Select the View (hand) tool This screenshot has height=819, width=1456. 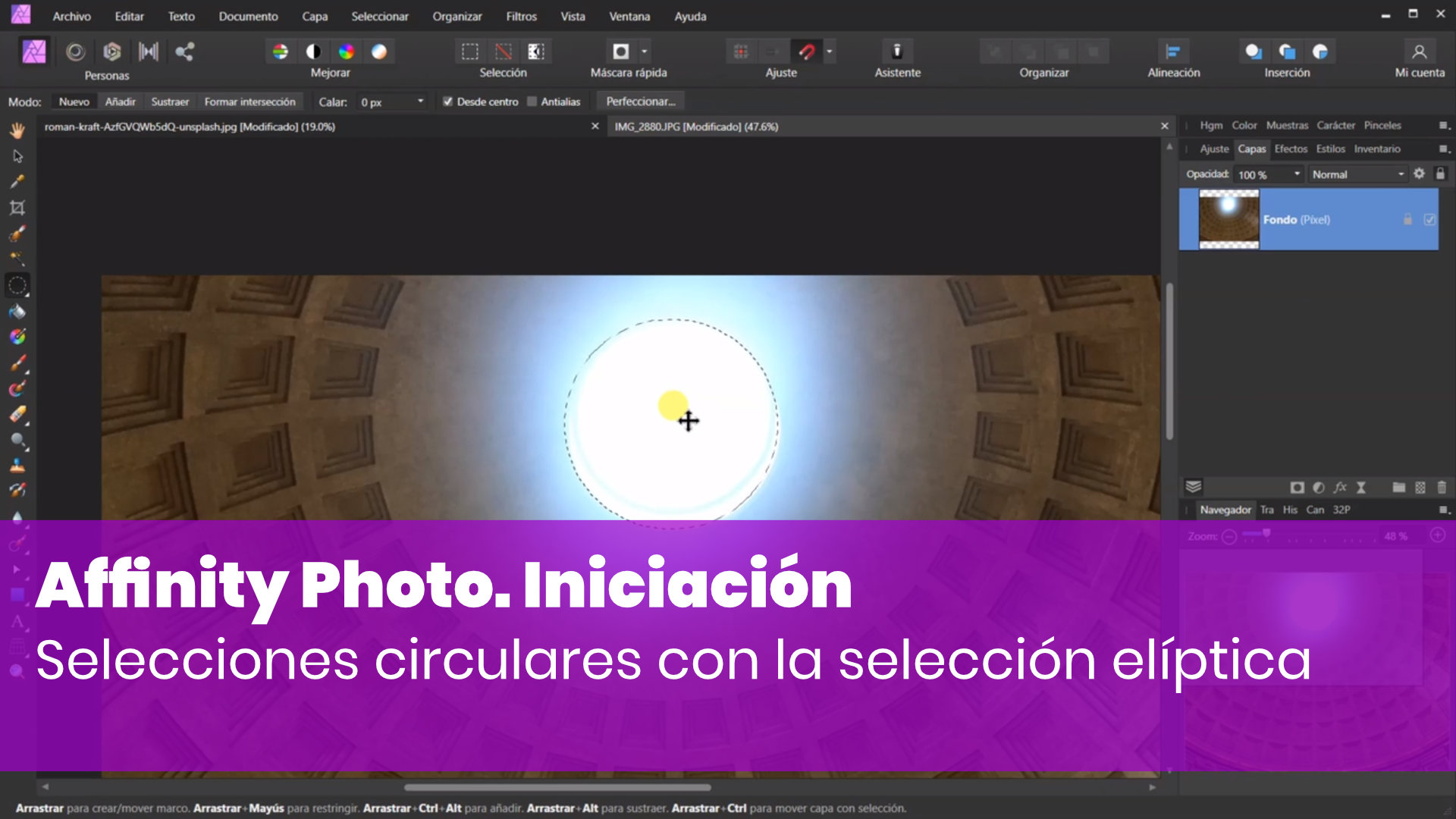click(x=17, y=130)
